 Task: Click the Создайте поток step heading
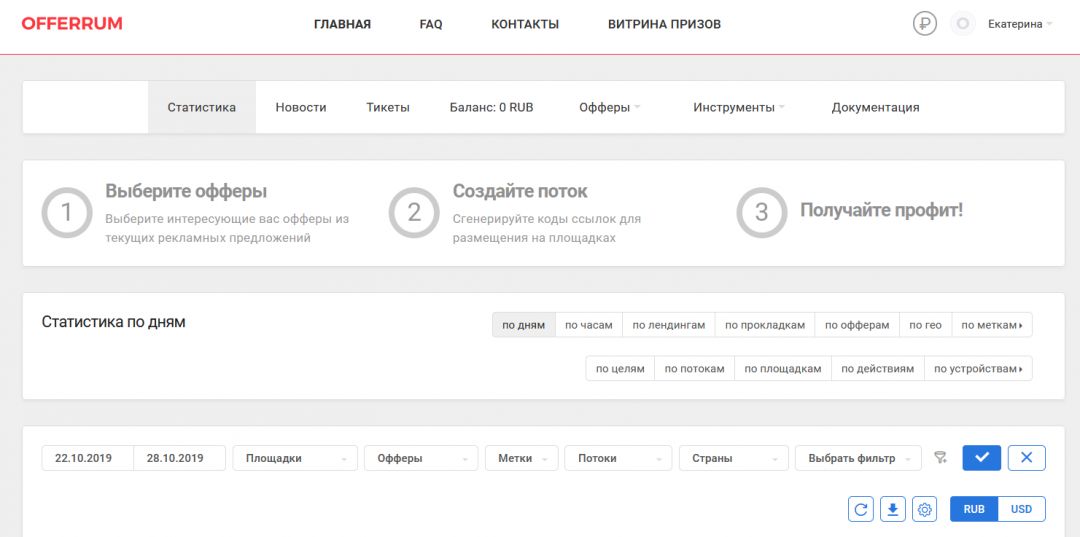(x=520, y=191)
